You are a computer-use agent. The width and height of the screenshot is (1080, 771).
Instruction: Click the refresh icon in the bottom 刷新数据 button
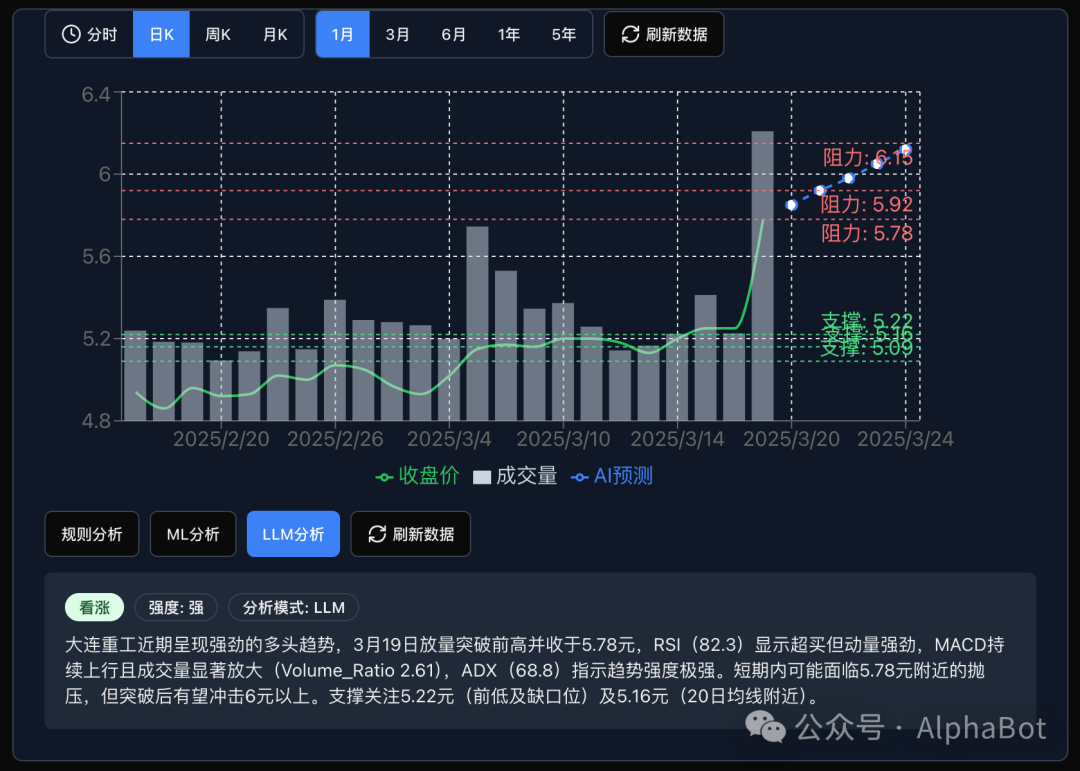click(376, 533)
